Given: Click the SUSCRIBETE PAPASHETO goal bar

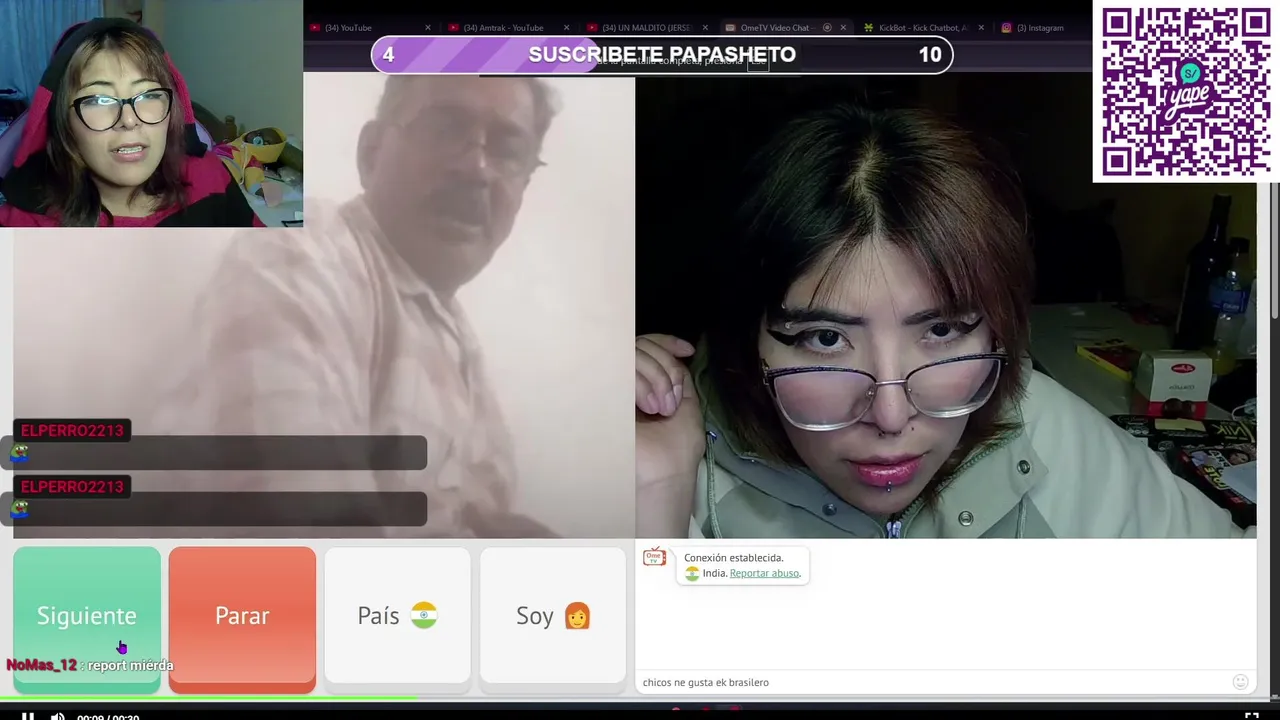Looking at the screenshot, I should click(662, 55).
